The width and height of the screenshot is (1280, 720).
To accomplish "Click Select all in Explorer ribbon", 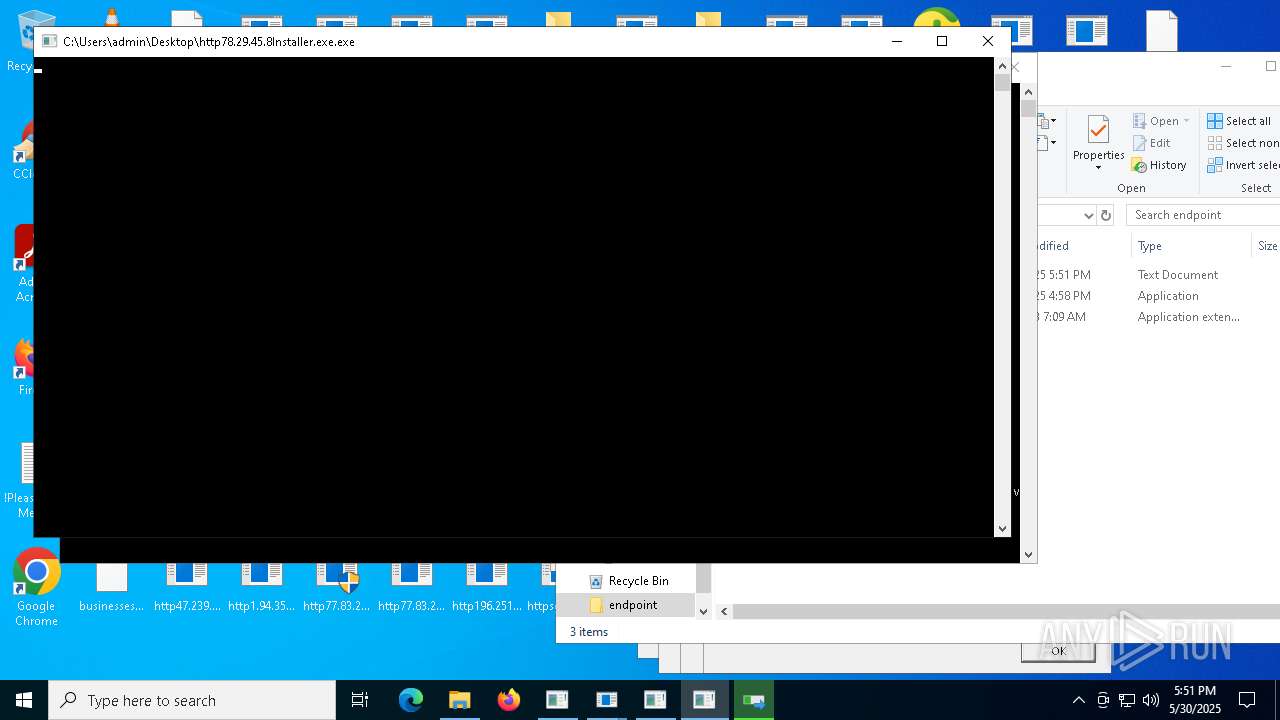I will pyautogui.click(x=1238, y=121).
